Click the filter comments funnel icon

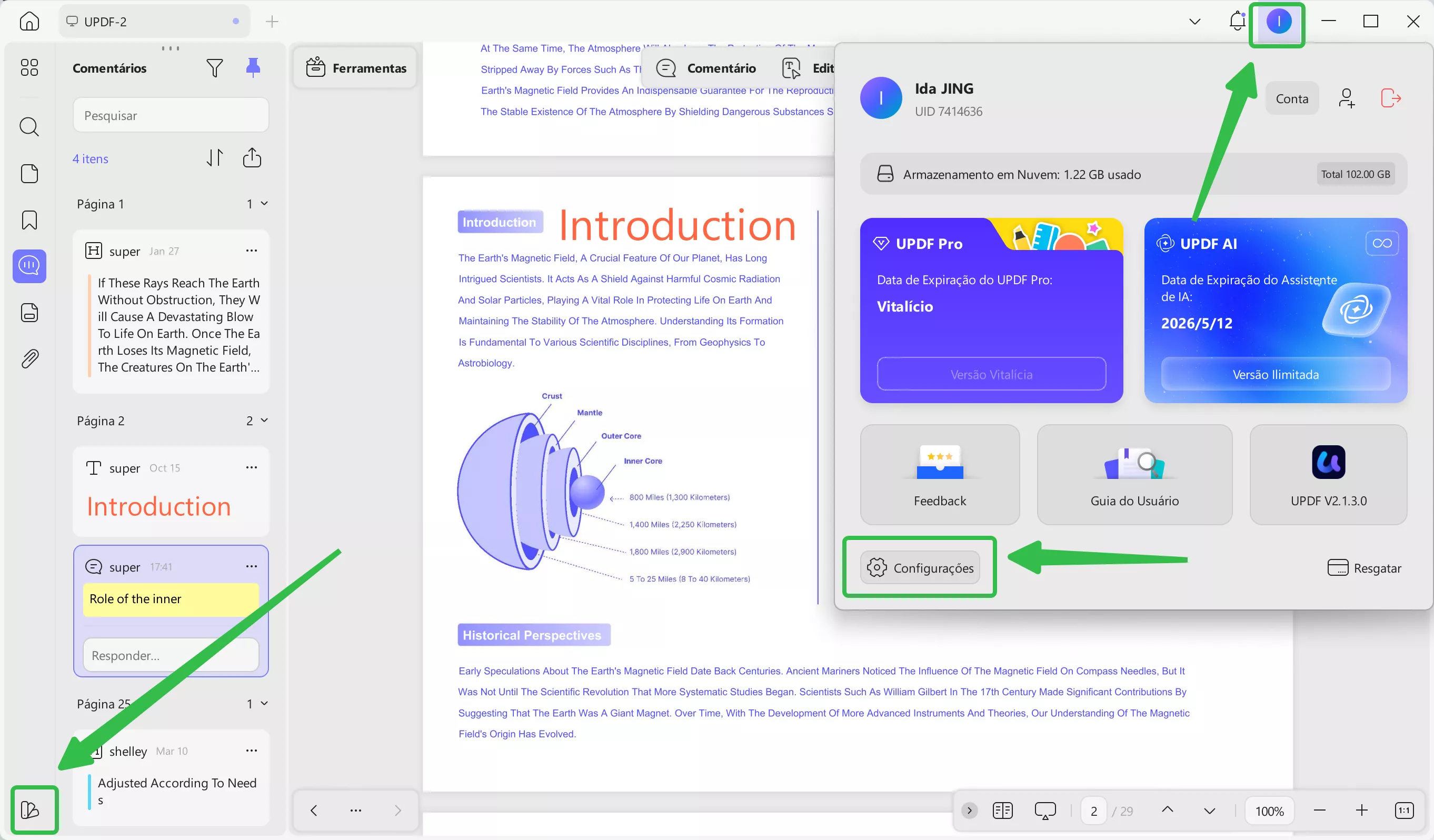pos(215,68)
